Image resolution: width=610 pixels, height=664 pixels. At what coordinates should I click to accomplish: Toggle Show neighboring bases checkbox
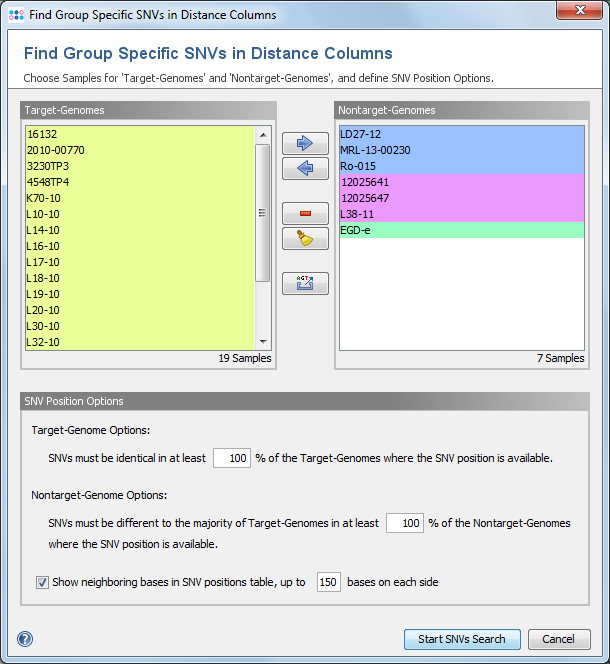(42, 582)
